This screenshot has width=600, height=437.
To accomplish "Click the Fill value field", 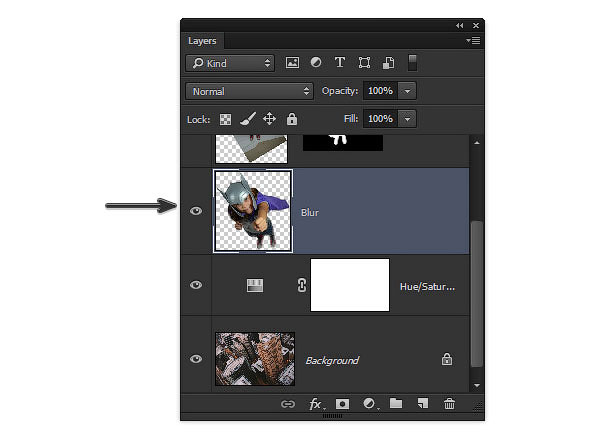I will pos(380,119).
